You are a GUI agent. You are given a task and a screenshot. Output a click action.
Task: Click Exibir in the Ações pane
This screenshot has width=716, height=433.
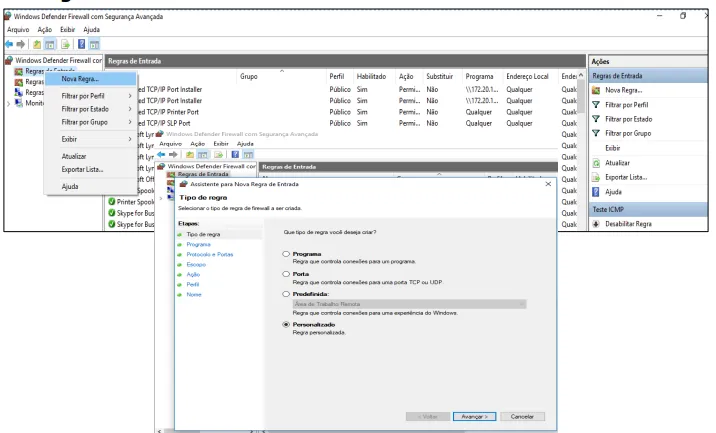coord(613,148)
